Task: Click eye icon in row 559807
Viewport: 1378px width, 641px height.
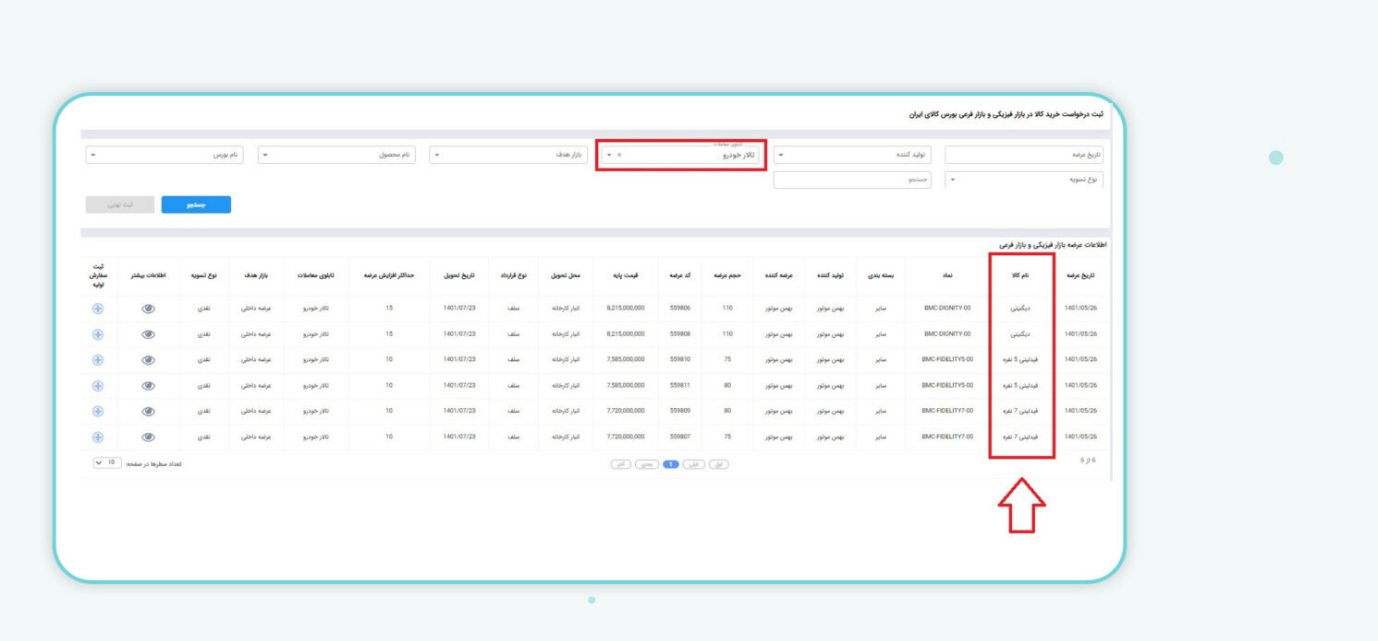Action: point(148,437)
